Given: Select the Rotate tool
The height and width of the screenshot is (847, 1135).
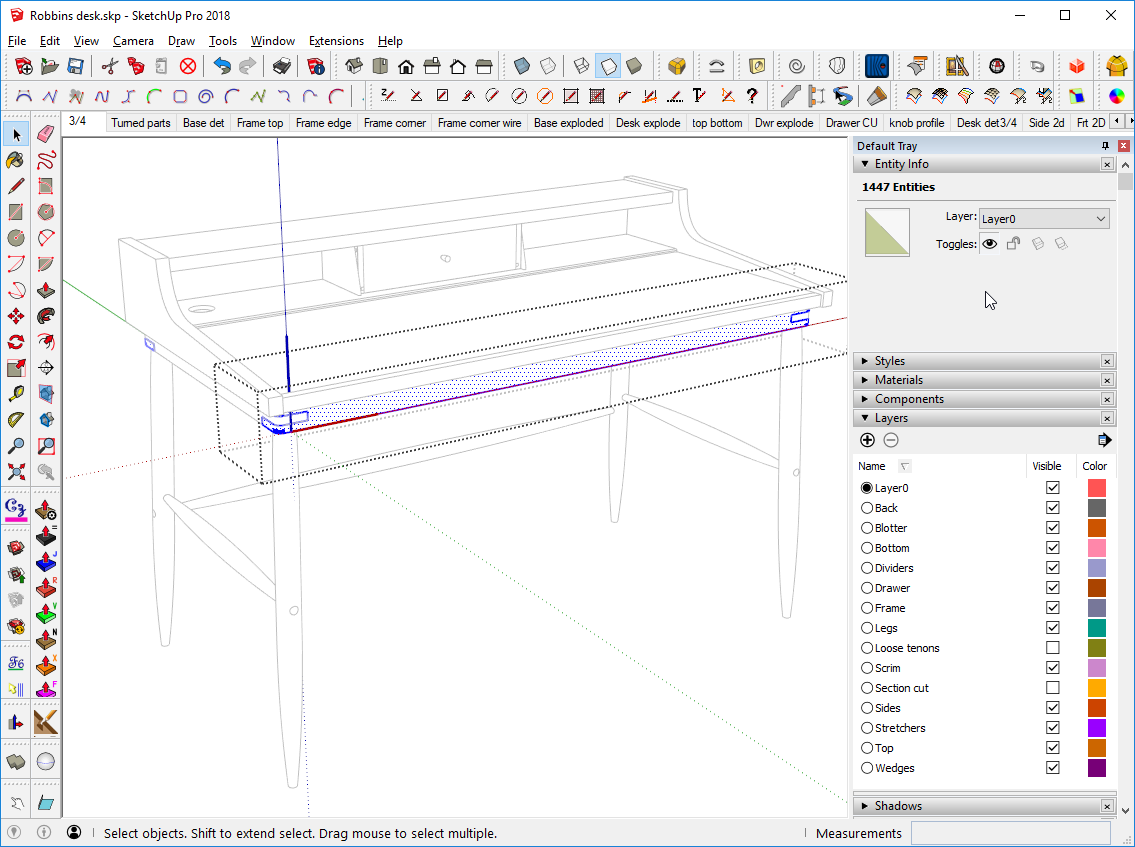Looking at the screenshot, I should [16, 341].
